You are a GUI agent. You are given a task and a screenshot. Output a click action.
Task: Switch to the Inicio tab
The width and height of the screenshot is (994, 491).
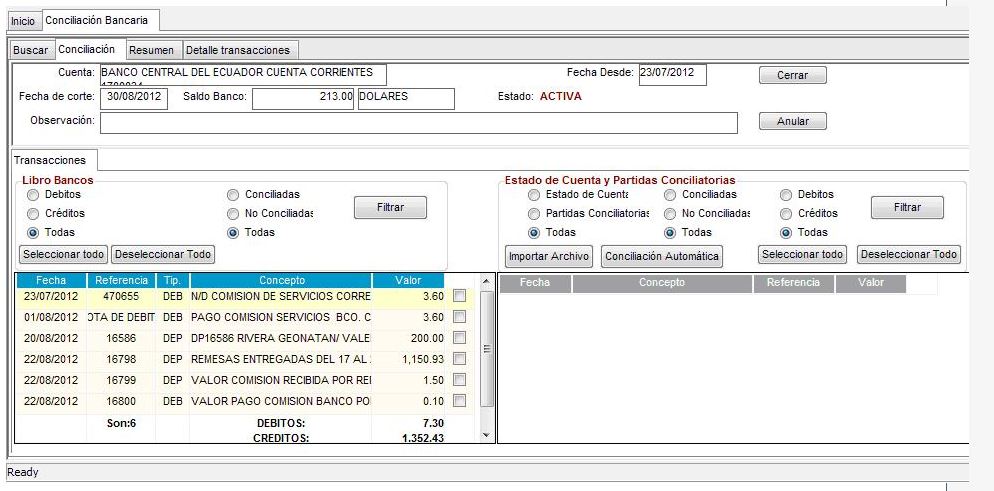pos(23,21)
